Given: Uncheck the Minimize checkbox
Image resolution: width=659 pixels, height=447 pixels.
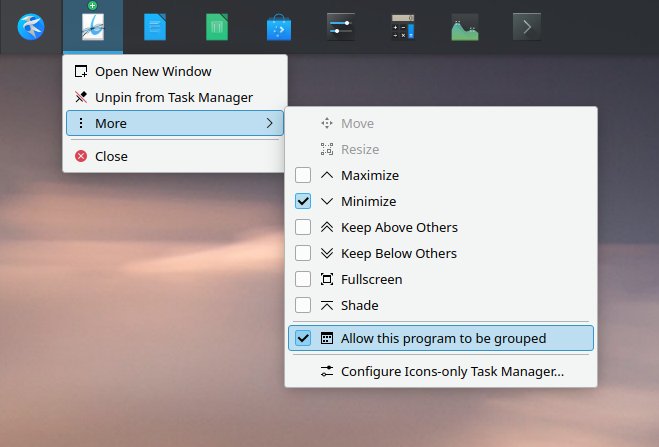Looking at the screenshot, I should click(x=303, y=201).
